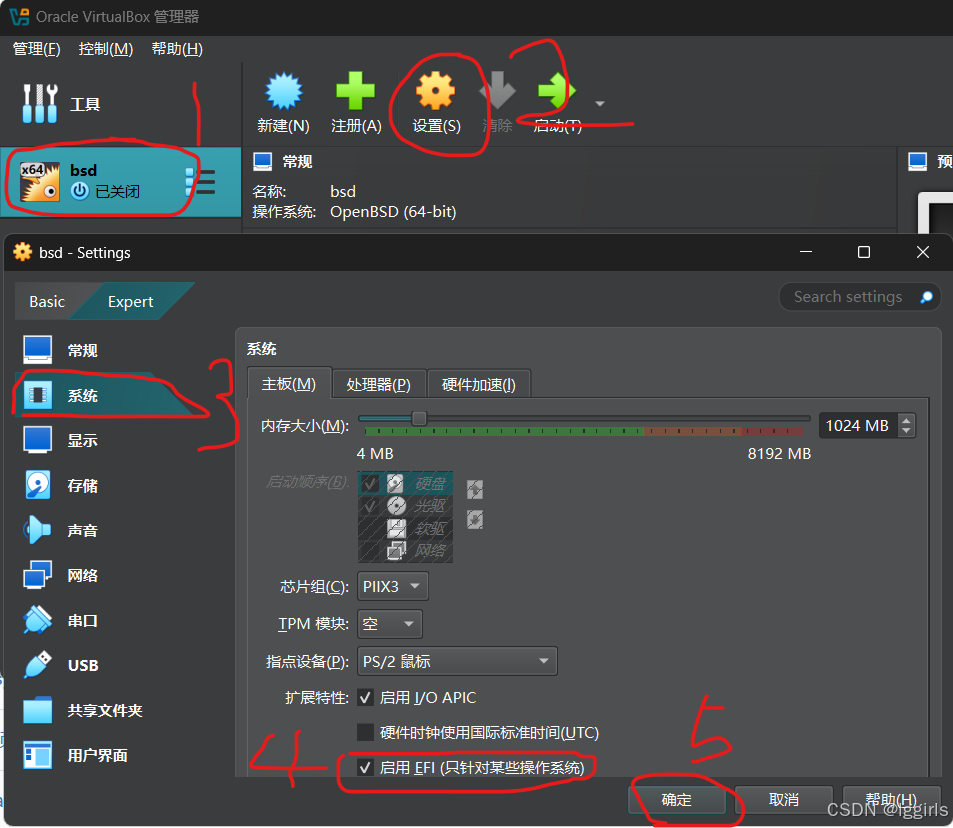Minimize the bsd Settings window
The width and height of the screenshot is (953, 828).
coord(806,252)
